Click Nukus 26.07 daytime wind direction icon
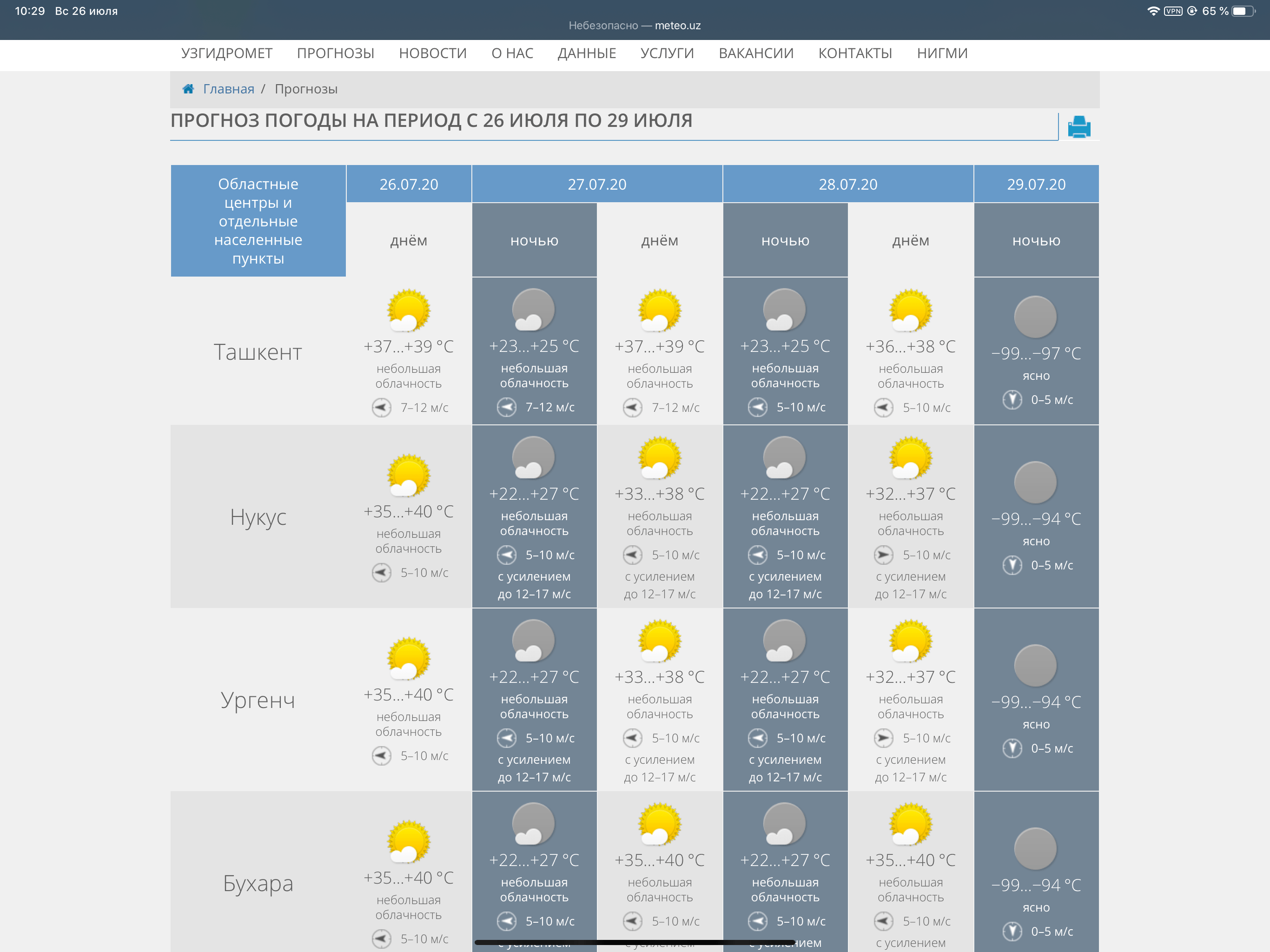Screen dimensions: 1270x952 (x=381, y=573)
